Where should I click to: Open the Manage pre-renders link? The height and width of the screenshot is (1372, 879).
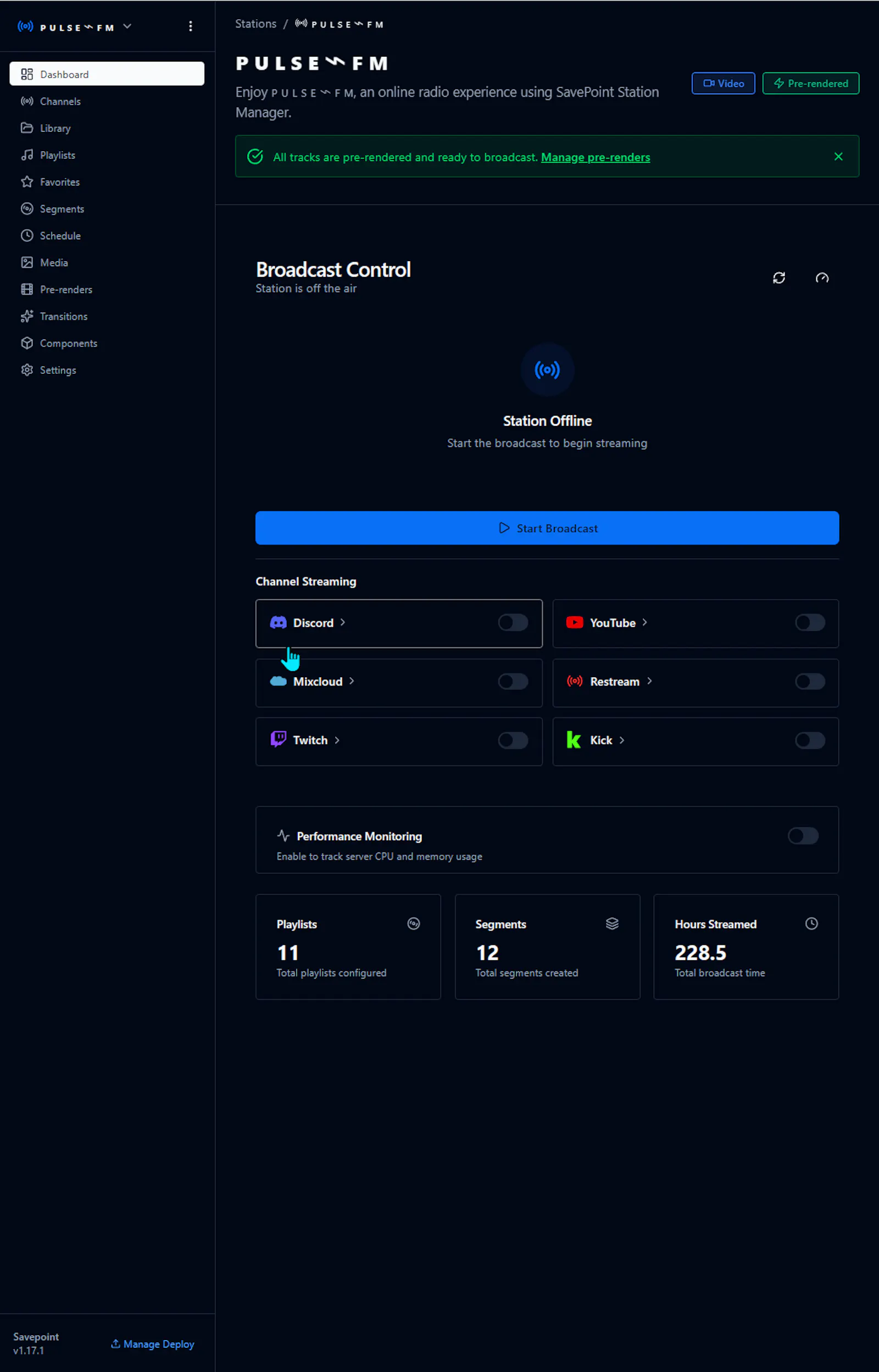596,157
